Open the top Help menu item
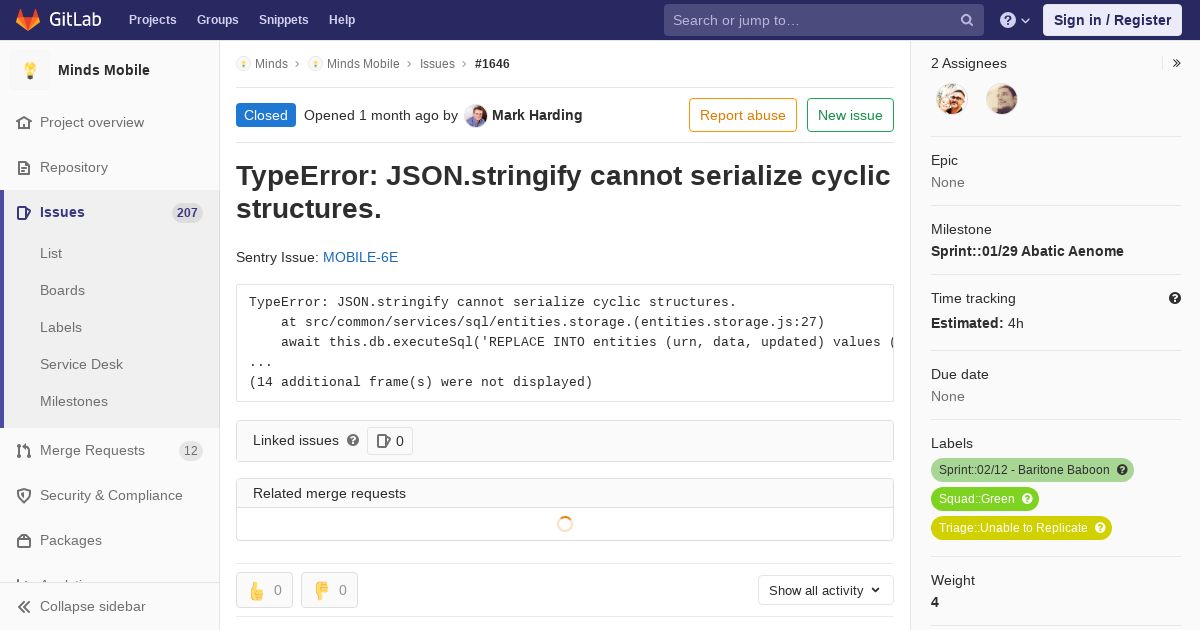This screenshot has height=630, width=1200. [x=342, y=20]
